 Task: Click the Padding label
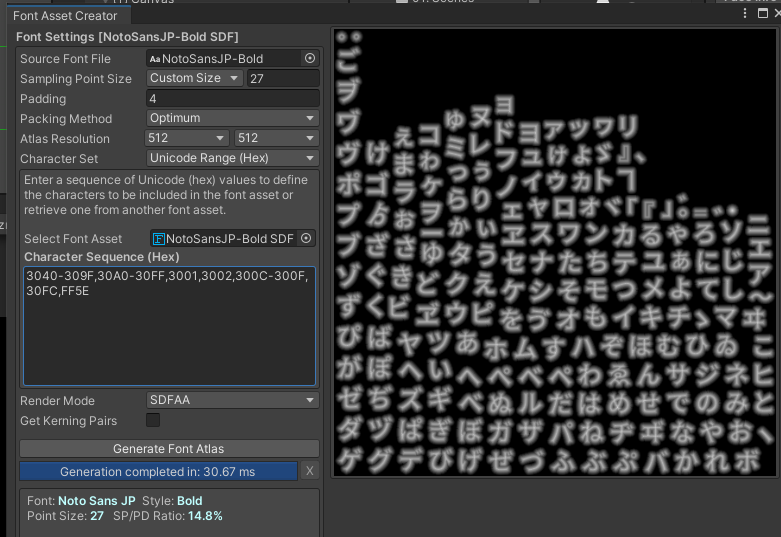pos(43,99)
